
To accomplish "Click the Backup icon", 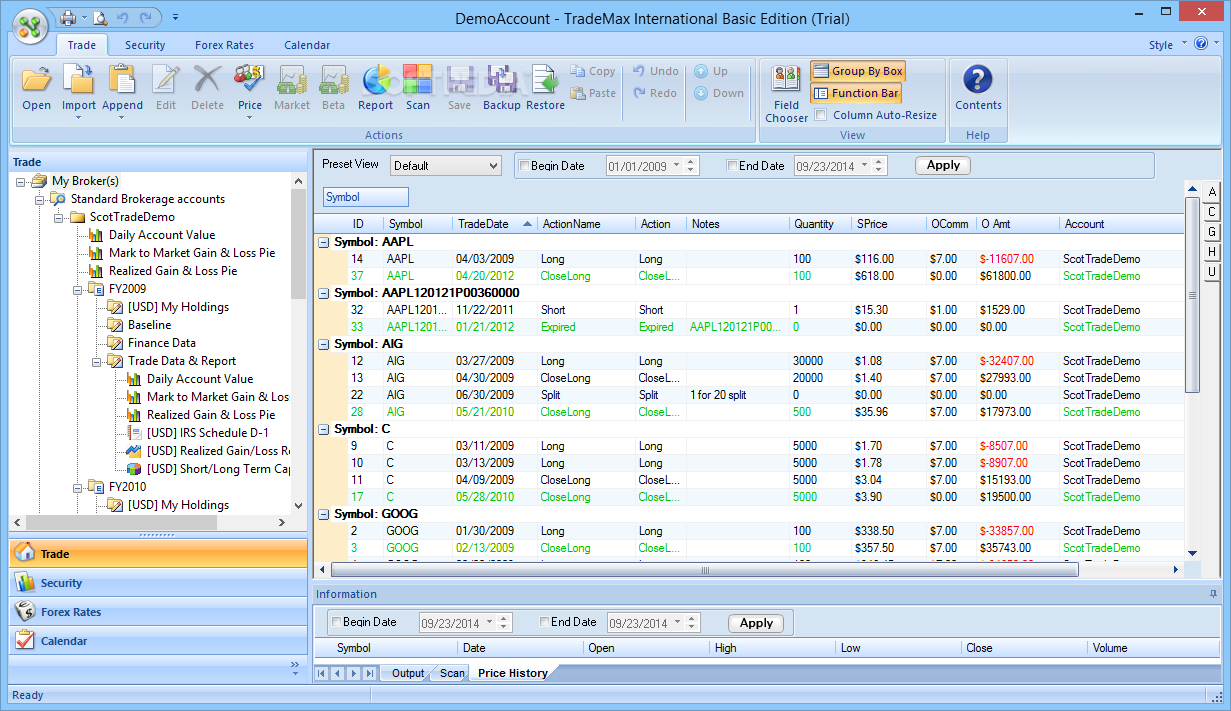I will 502,79.
